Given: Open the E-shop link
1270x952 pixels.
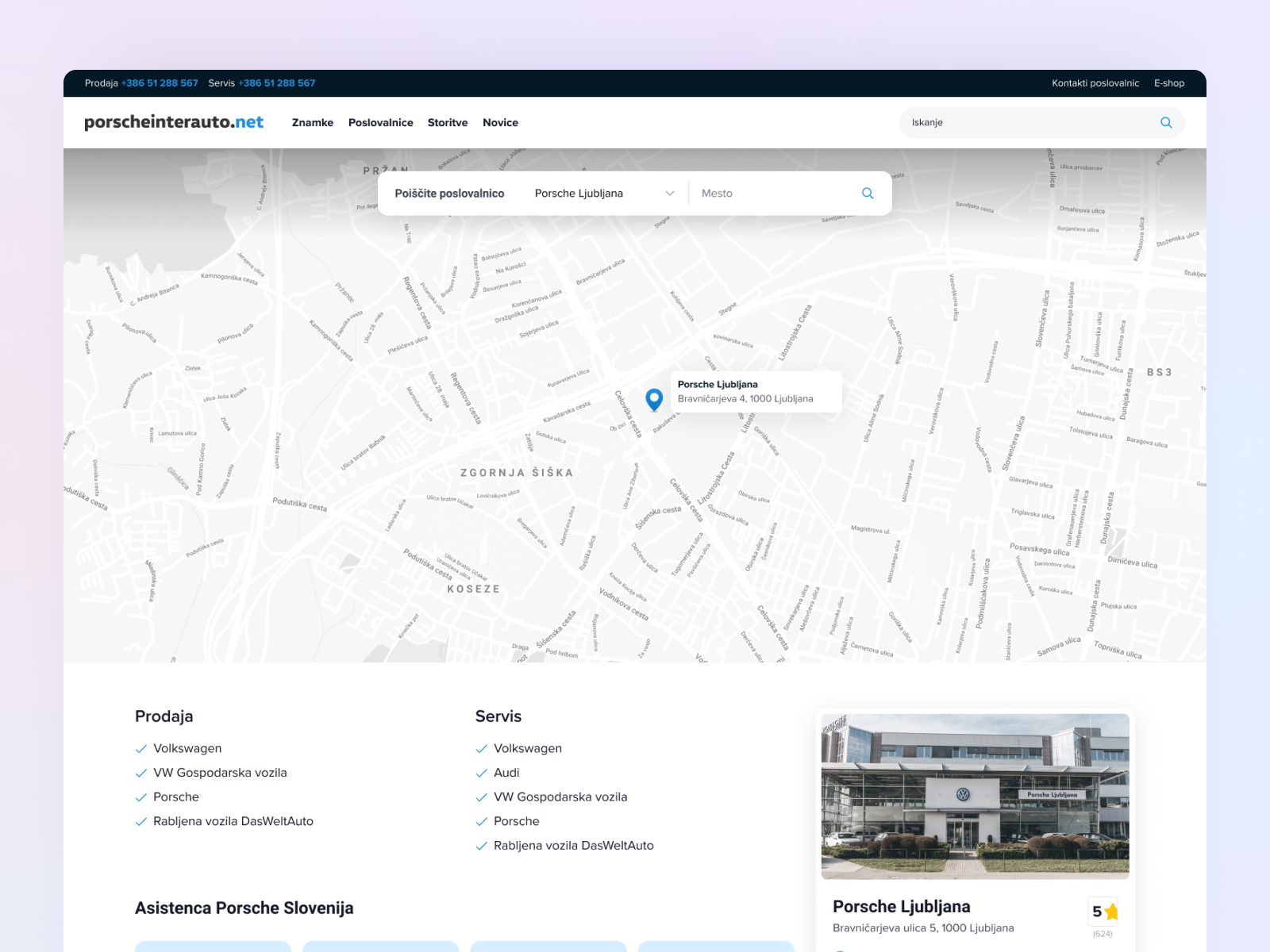Looking at the screenshot, I should (x=1169, y=83).
